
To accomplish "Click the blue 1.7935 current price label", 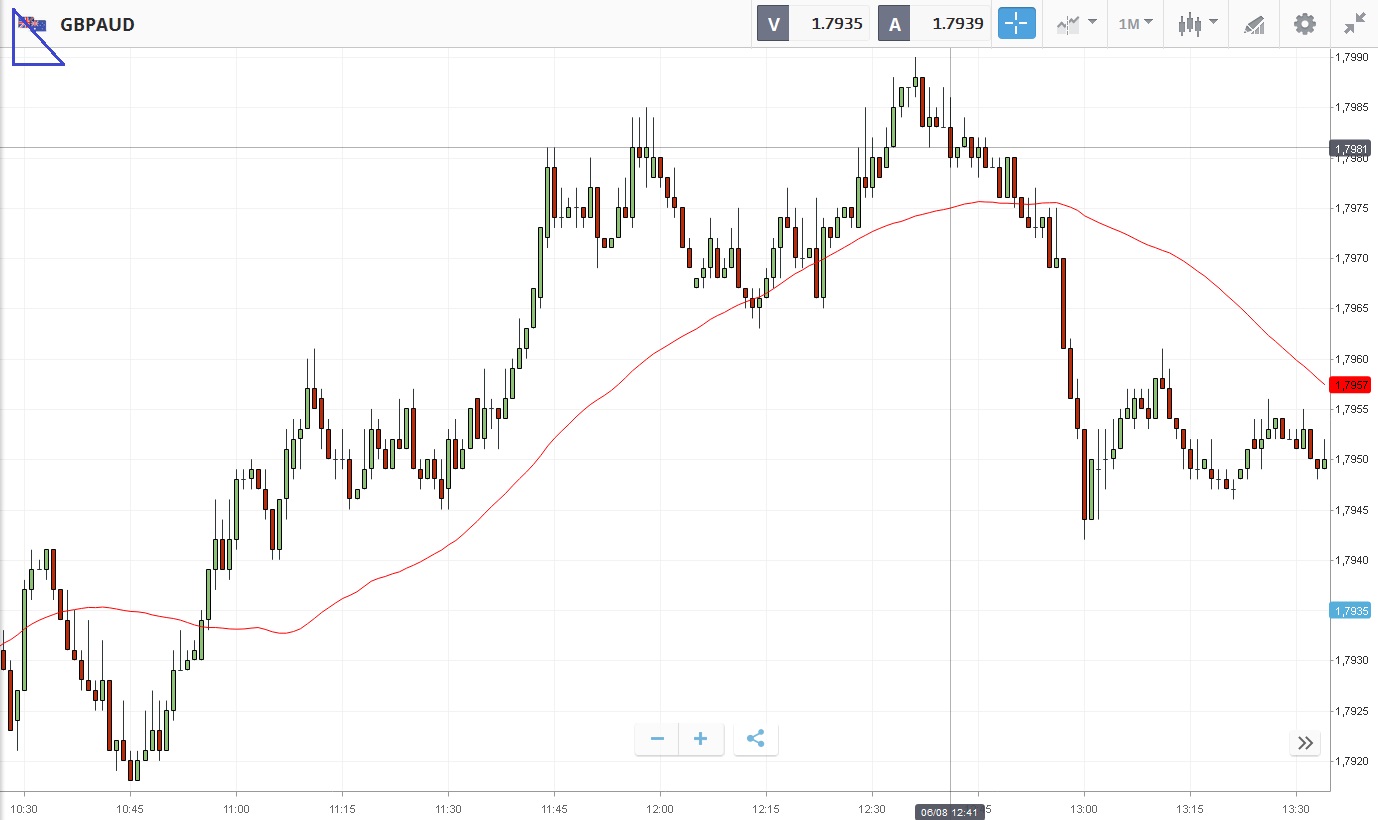I will point(1350,611).
